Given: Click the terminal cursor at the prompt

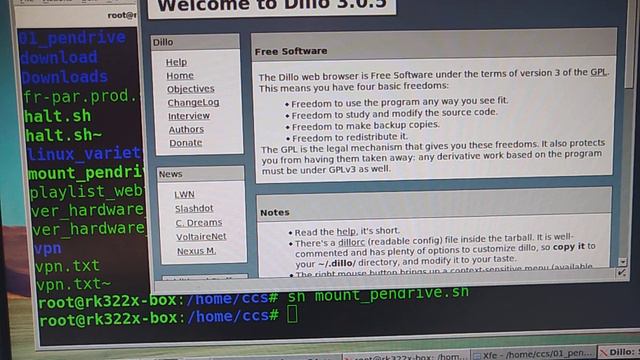Looking at the screenshot, I should coord(292,314).
